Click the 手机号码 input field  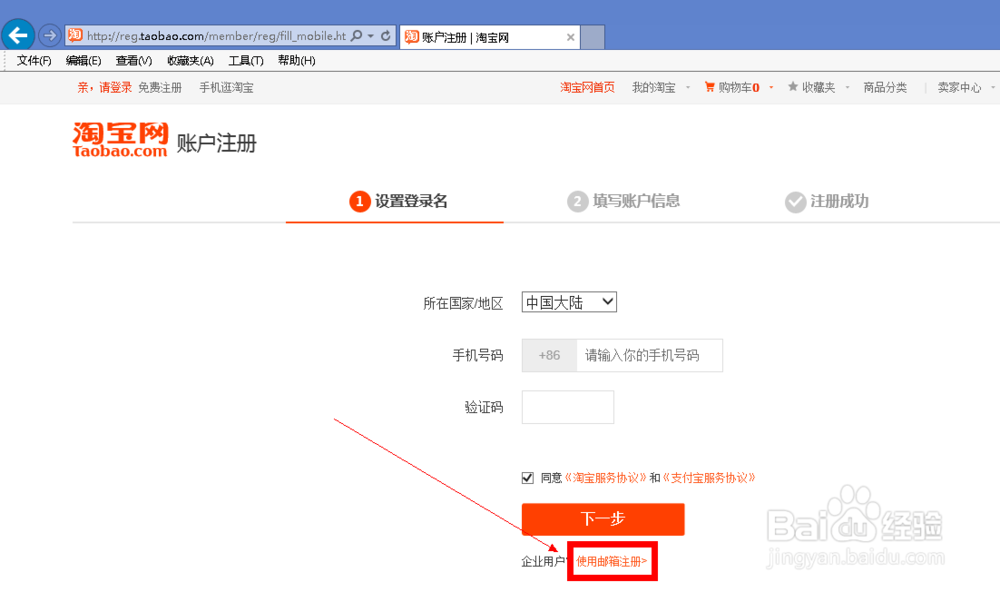coord(649,355)
